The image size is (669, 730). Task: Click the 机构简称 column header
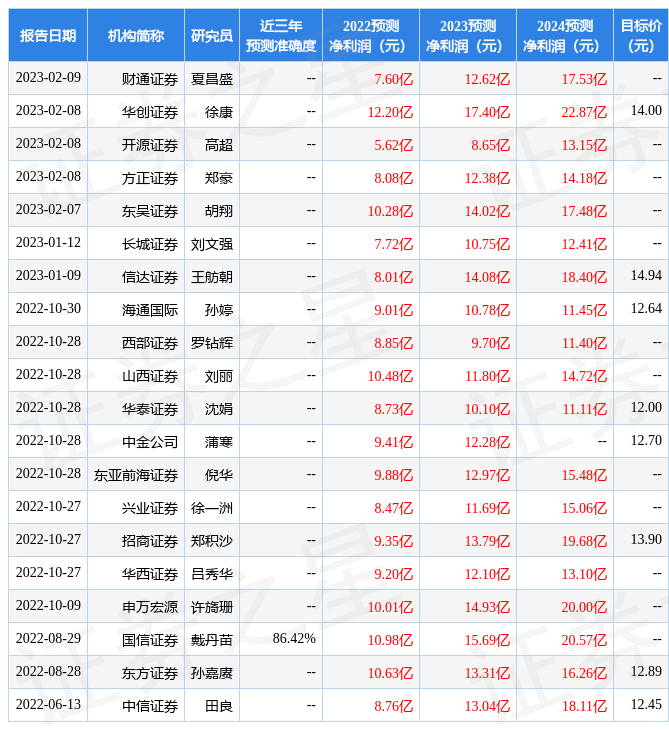point(136,35)
